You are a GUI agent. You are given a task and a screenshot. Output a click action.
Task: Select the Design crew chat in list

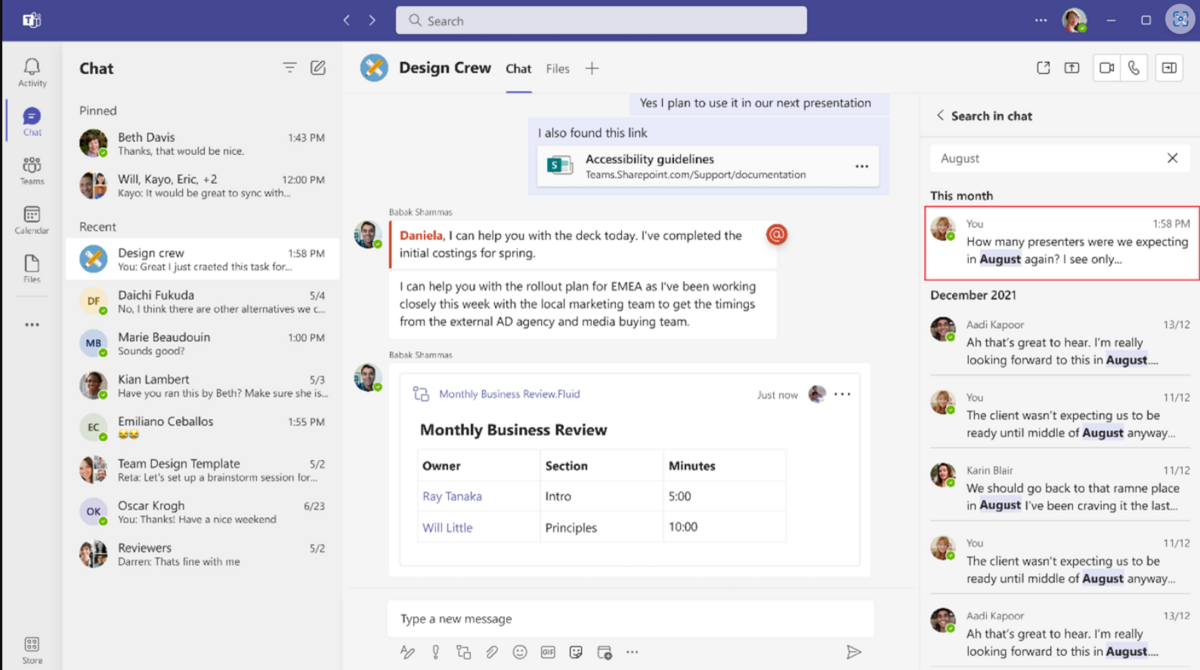point(202,259)
